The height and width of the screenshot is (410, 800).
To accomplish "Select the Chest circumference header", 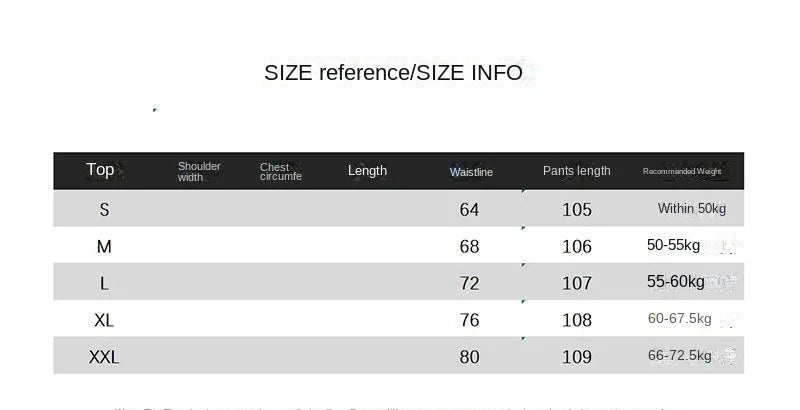I will [x=281, y=172].
